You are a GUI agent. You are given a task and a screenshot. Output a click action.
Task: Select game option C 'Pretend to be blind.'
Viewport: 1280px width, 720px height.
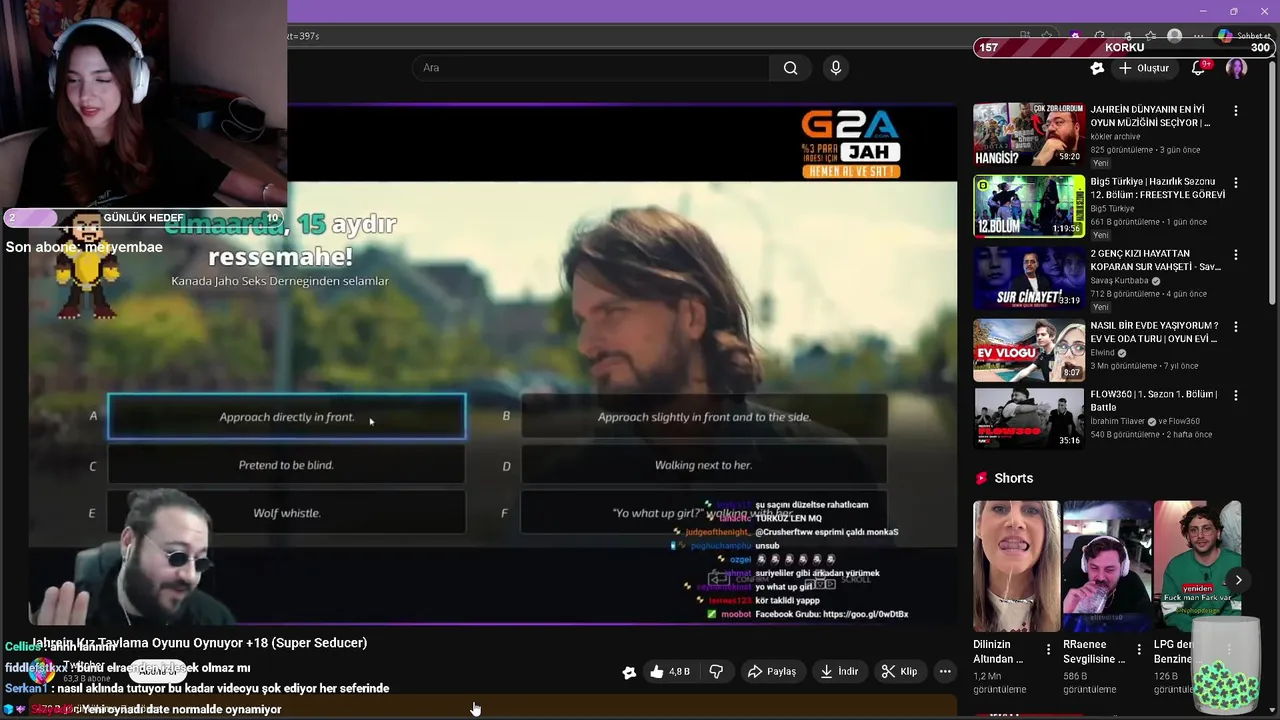tap(286, 465)
